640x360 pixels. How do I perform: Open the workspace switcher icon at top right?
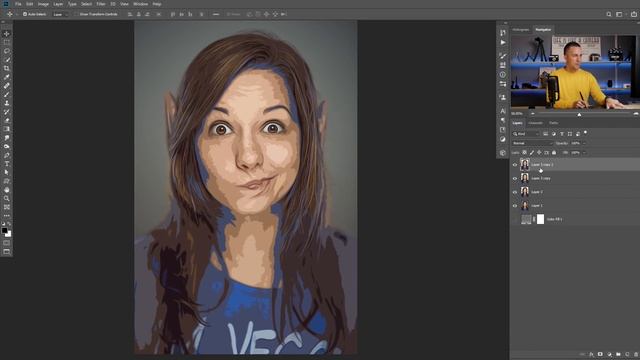pyautogui.click(x=619, y=14)
